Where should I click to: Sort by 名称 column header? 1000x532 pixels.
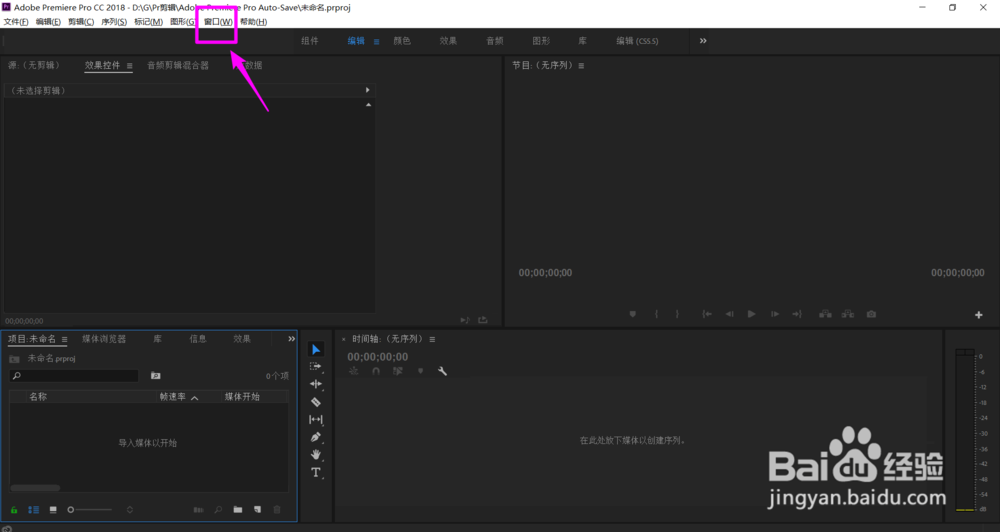click(x=38, y=397)
